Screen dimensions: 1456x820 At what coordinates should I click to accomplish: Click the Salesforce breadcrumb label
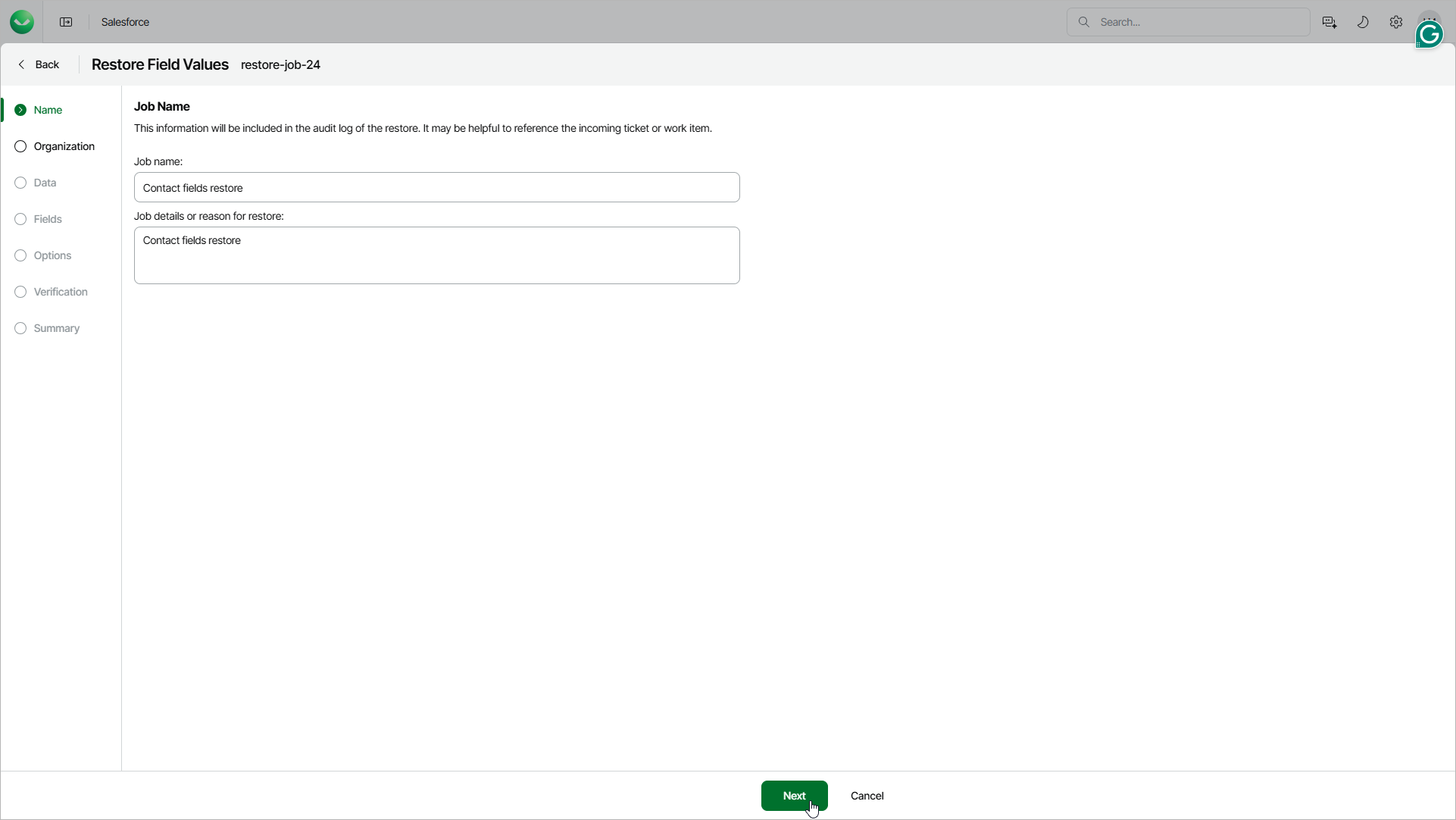point(125,22)
